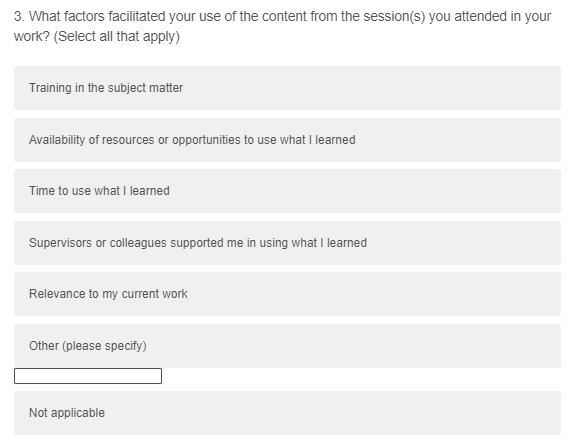
Task: Tick 'Time to use what I learned'
Action: (287, 191)
